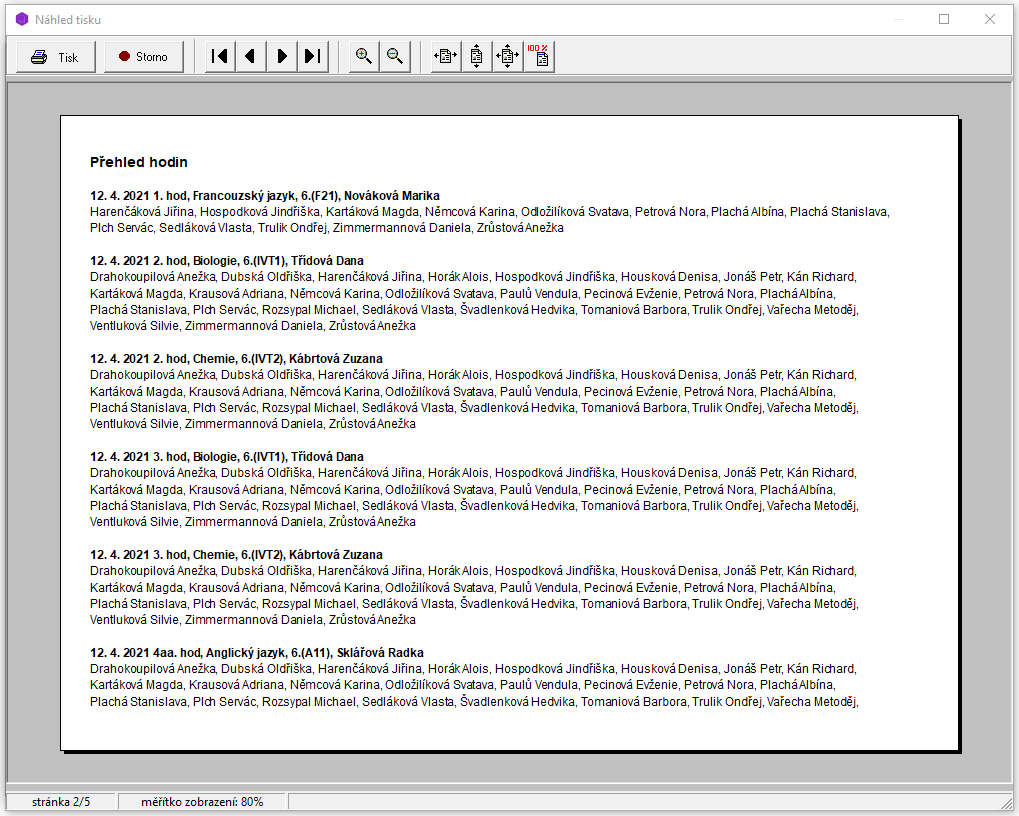Click the 'stránka 2/5' status indicator
Image resolution: width=1019 pixels, height=816 pixels.
(62, 802)
